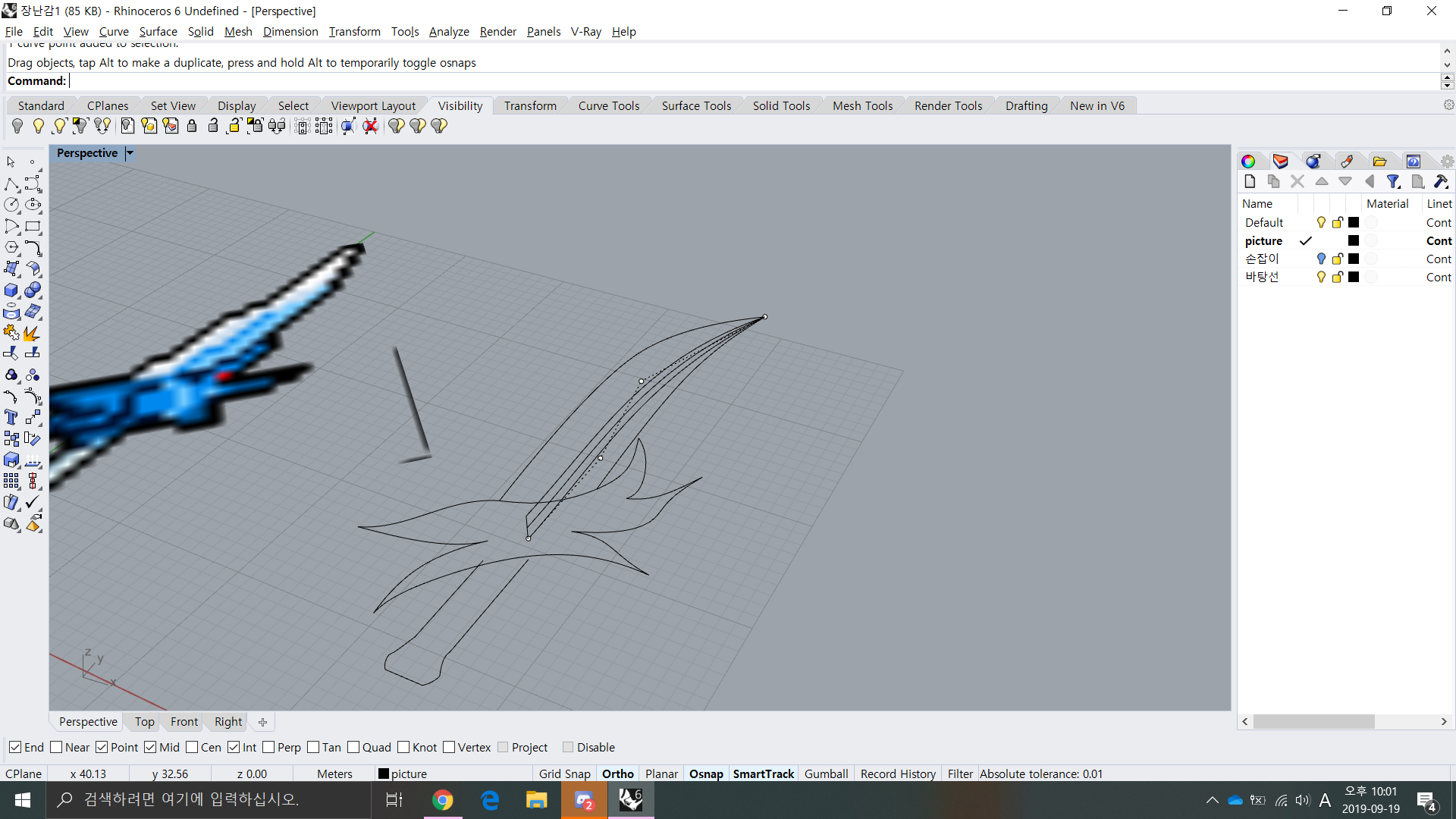Viewport: 1456px width, 819px height.
Task: Open the Surface menu
Action: (158, 31)
